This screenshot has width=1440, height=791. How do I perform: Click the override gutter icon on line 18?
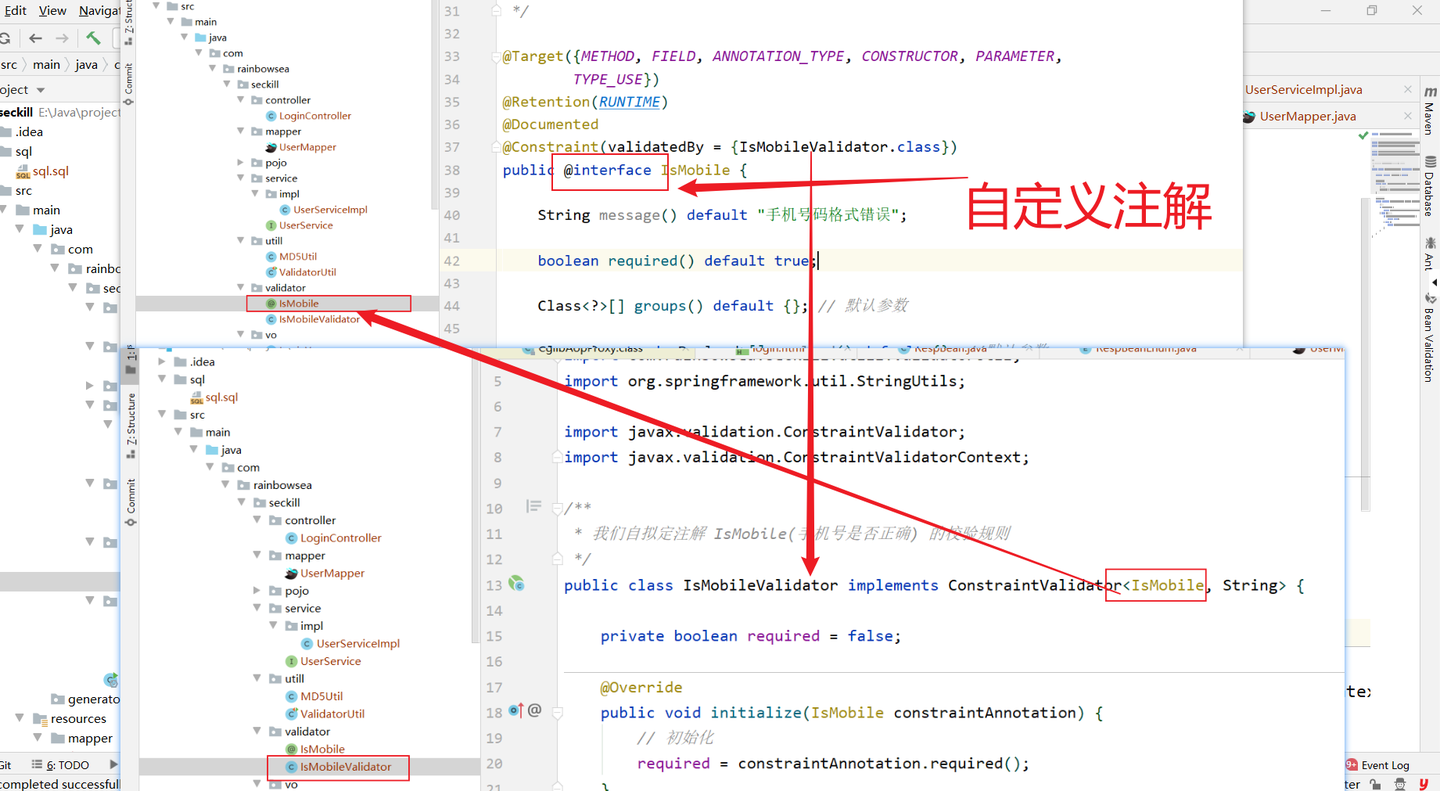(x=523, y=712)
